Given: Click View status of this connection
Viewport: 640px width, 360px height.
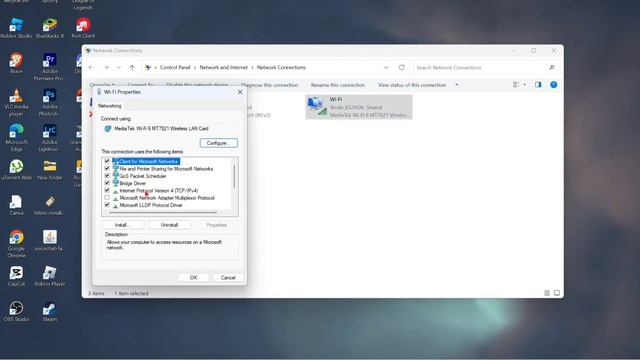Looking at the screenshot, I should (x=412, y=85).
